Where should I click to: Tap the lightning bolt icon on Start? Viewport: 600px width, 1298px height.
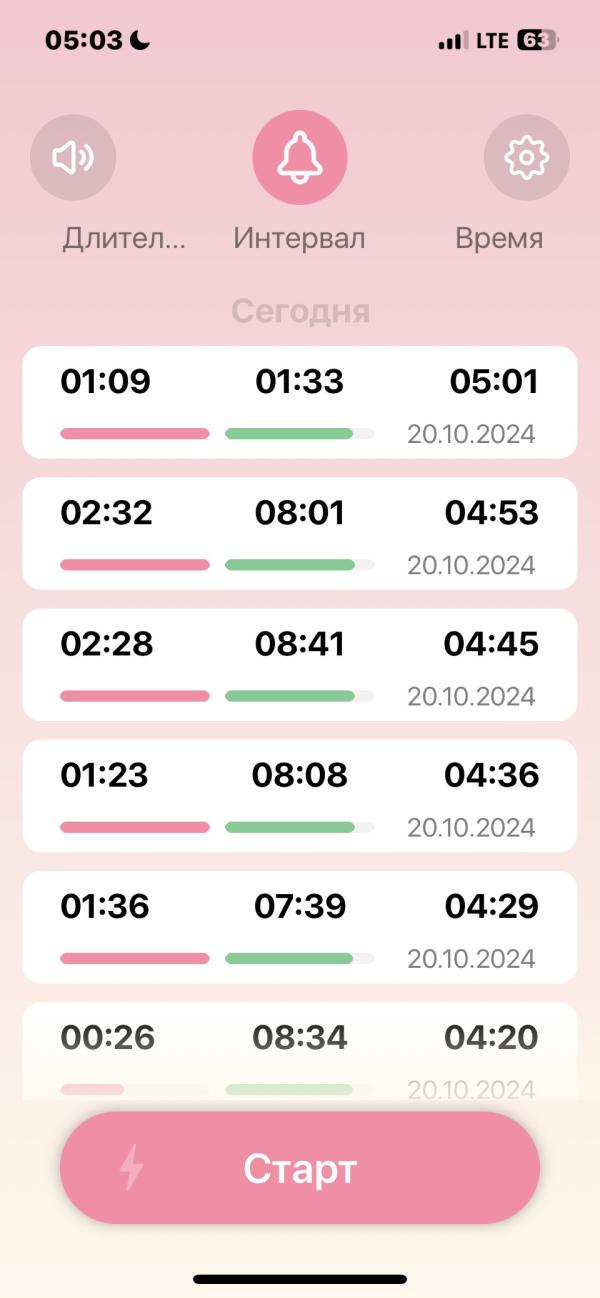[x=131, y=1168]
